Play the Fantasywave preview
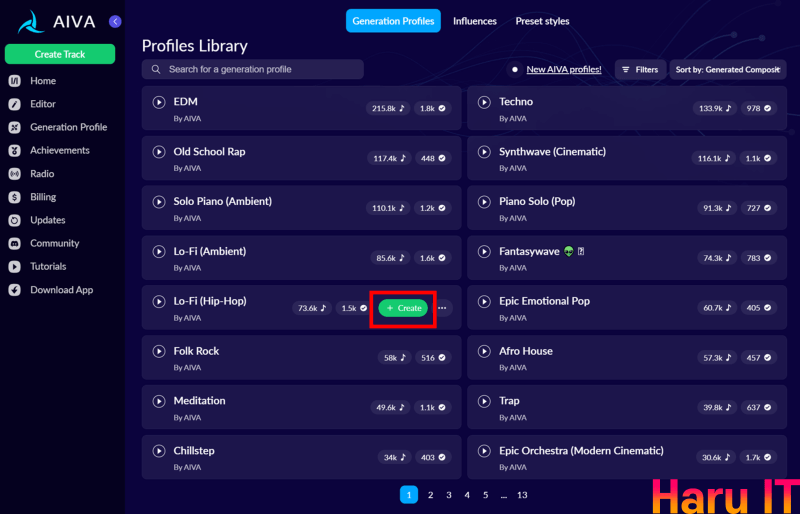Screen dimensions: 800x514 click(x=484, y=252)
